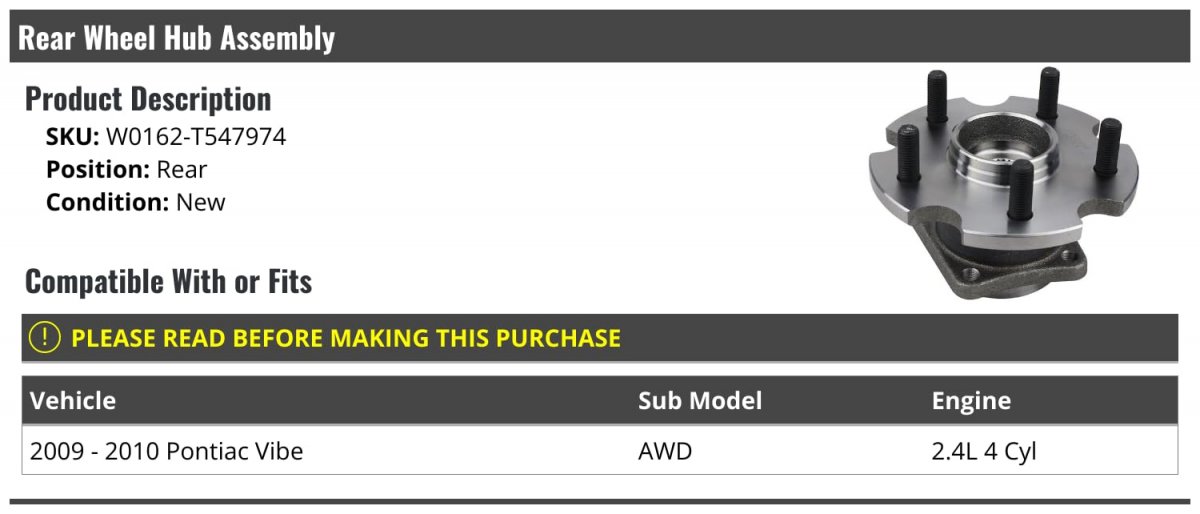Viewport: 1200px width, 514px height.
Task: Click the bold SKU label
Action: pos(72,137)
